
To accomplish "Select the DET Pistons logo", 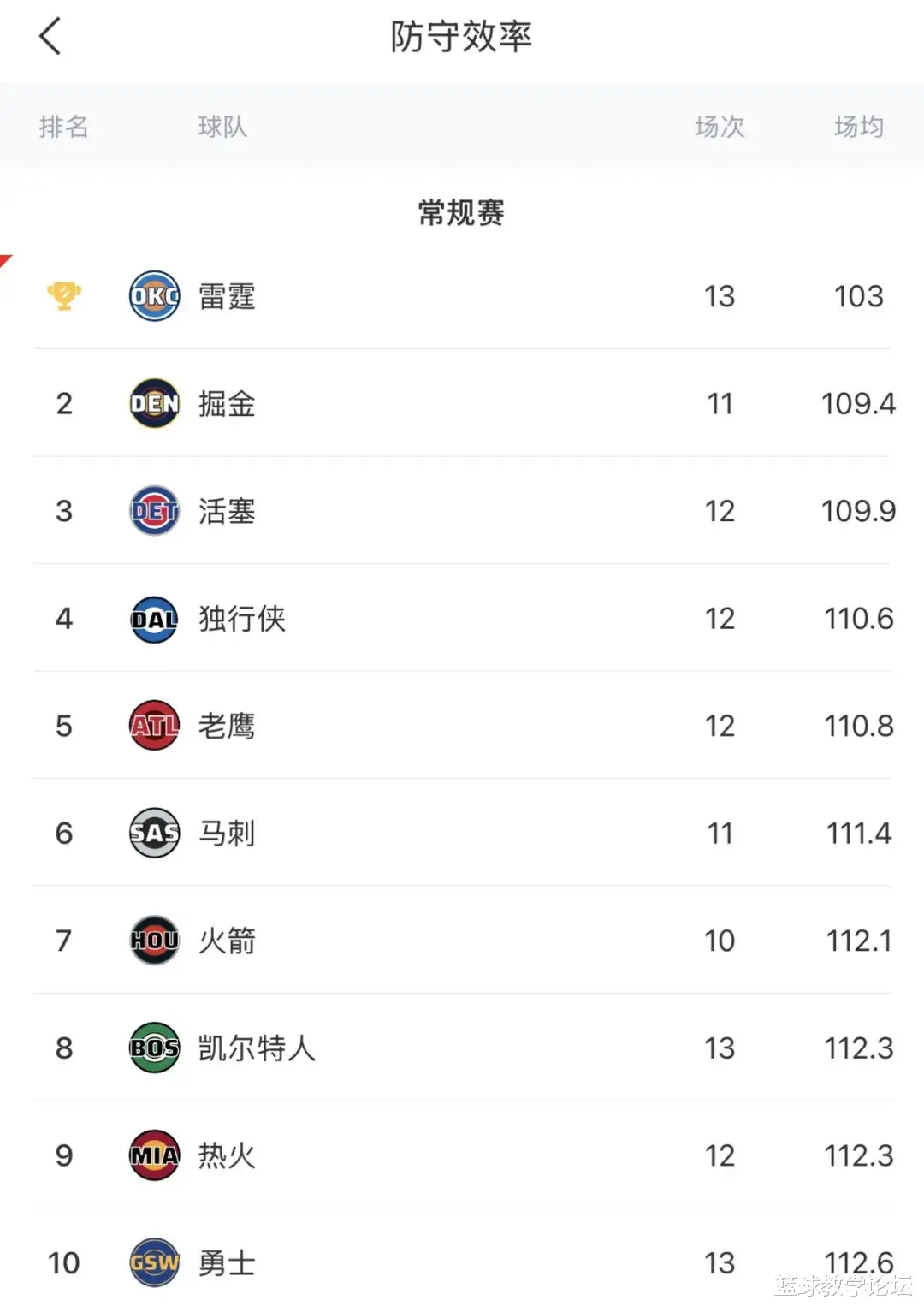I will click(x=154, y=511).
